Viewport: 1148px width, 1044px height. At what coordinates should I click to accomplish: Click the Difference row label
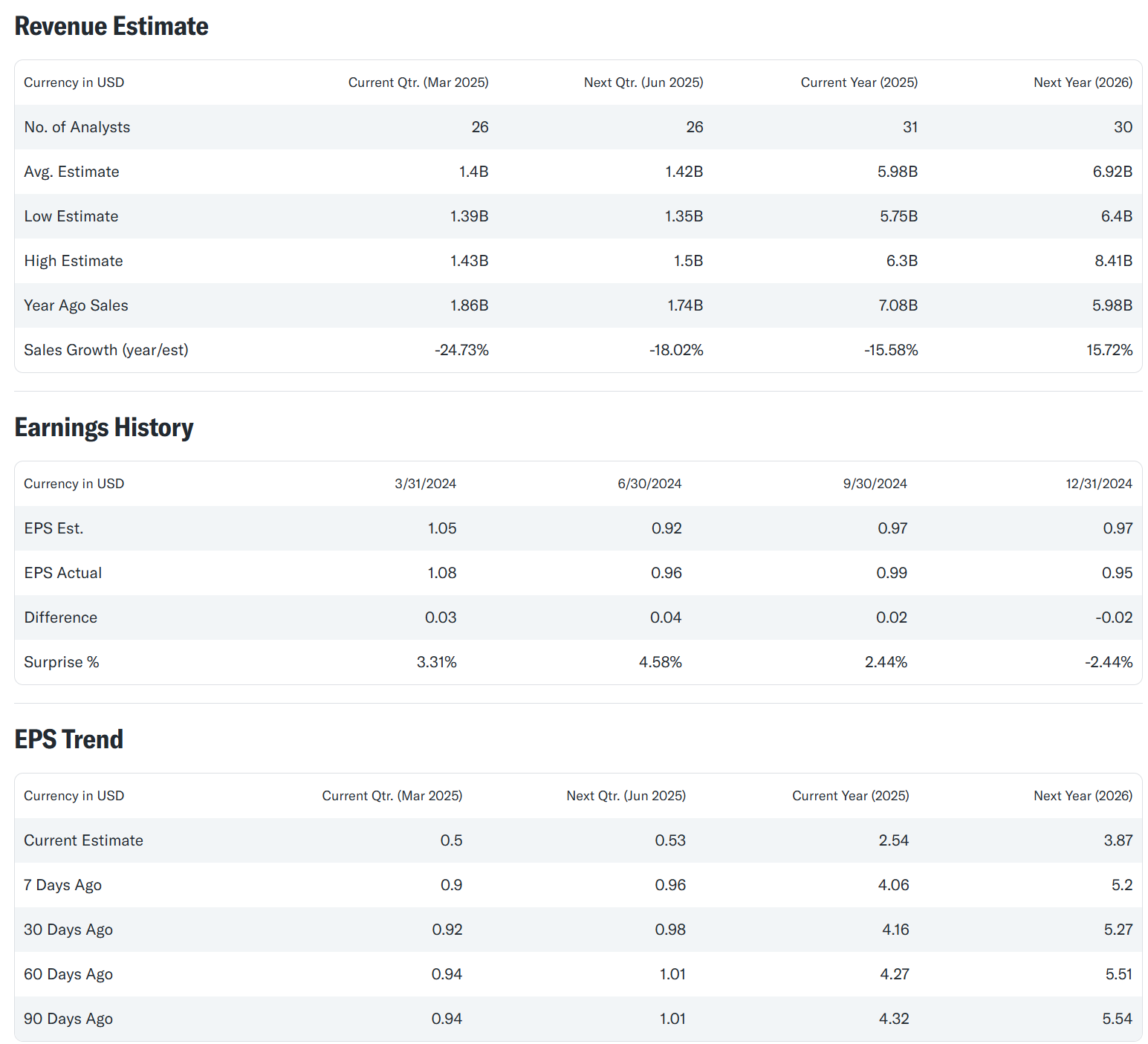[60, 617]
